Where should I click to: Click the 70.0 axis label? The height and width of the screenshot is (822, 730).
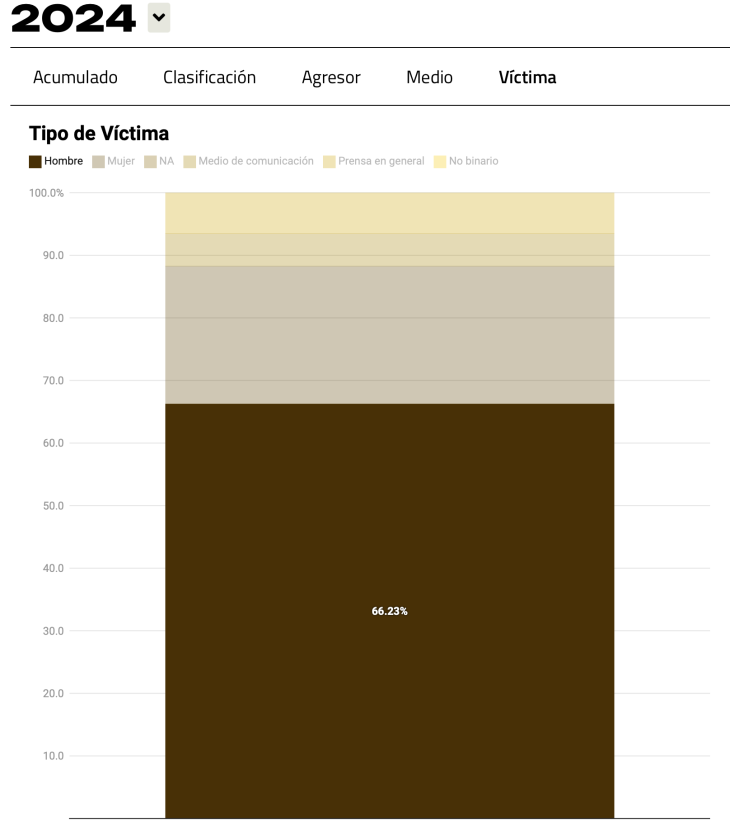53,381
